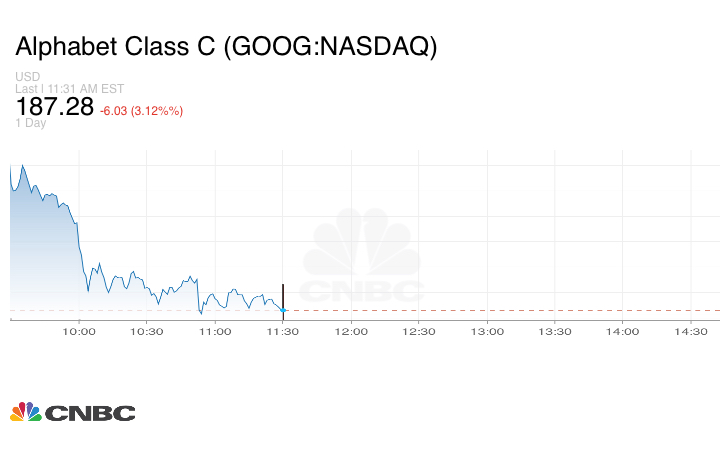Click the Alphabet Class C (GOOG:NASDAQ) title
This screenshot has height=450, width=720.
tap(226, 47)
